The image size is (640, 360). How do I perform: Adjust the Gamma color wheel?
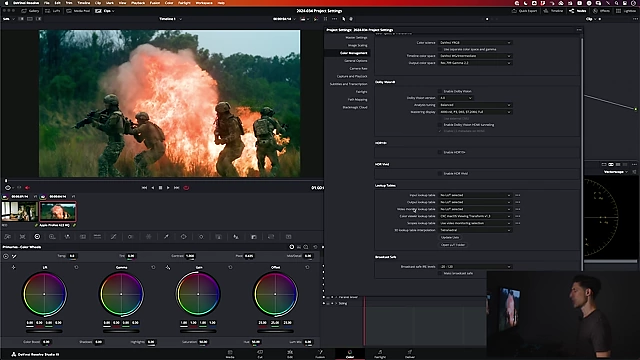121,294
